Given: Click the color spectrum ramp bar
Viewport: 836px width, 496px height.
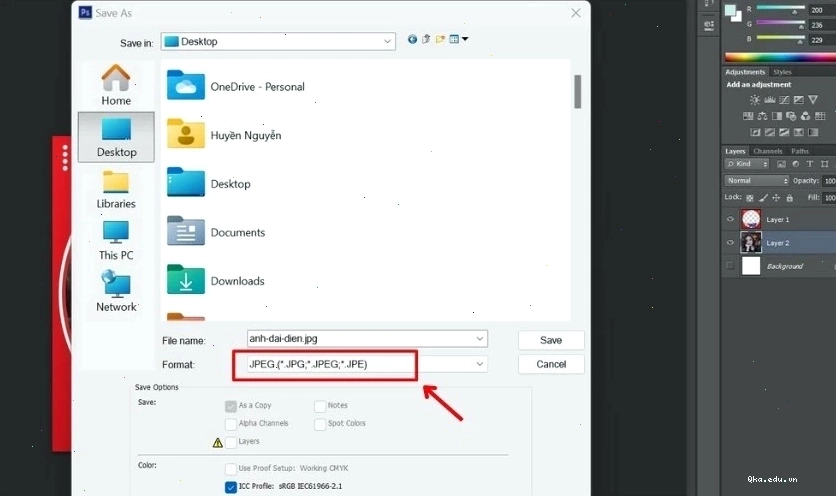Looking at the screenshot, I should pos(780,57).
